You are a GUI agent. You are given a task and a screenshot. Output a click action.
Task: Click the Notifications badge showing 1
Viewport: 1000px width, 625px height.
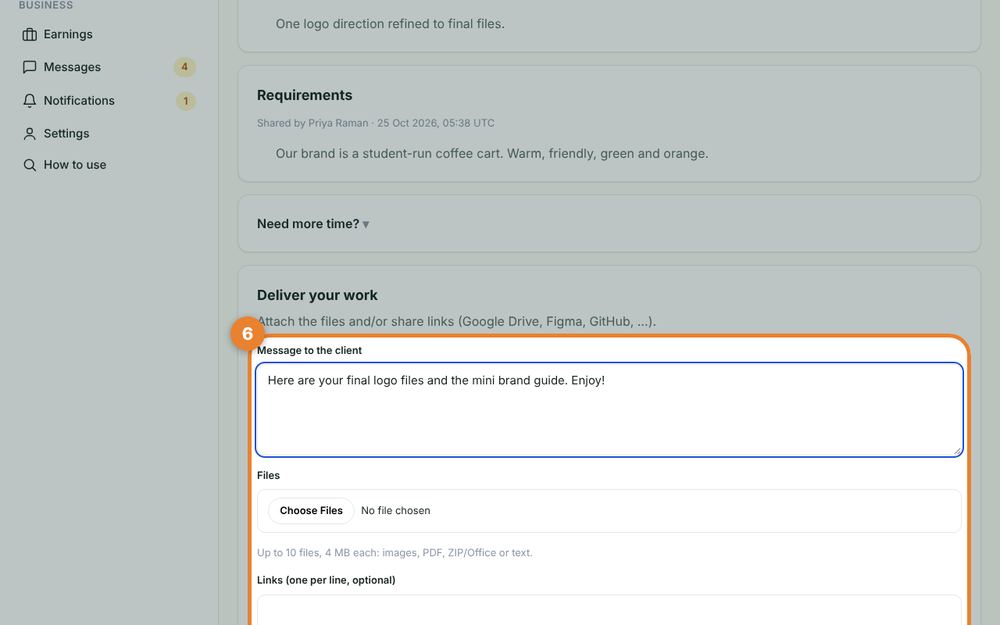pyautogui.click(x=186, y=101)
